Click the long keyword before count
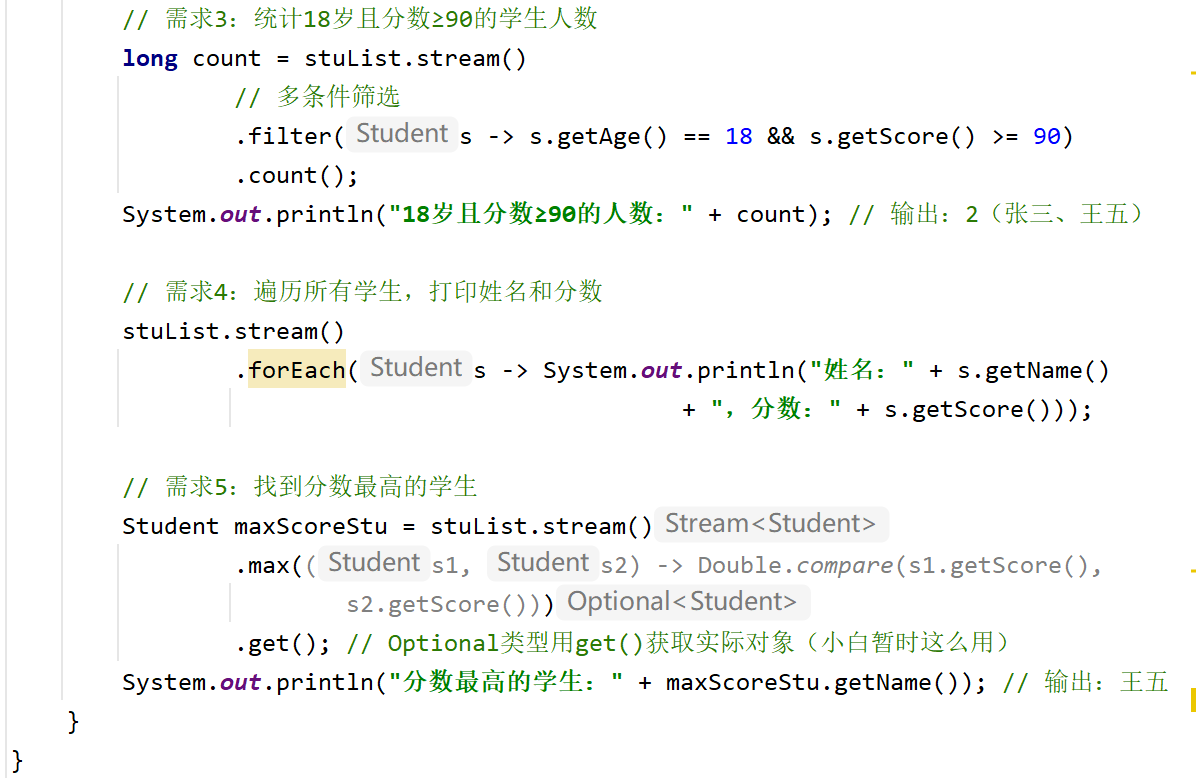 click(x=150, y=59)
